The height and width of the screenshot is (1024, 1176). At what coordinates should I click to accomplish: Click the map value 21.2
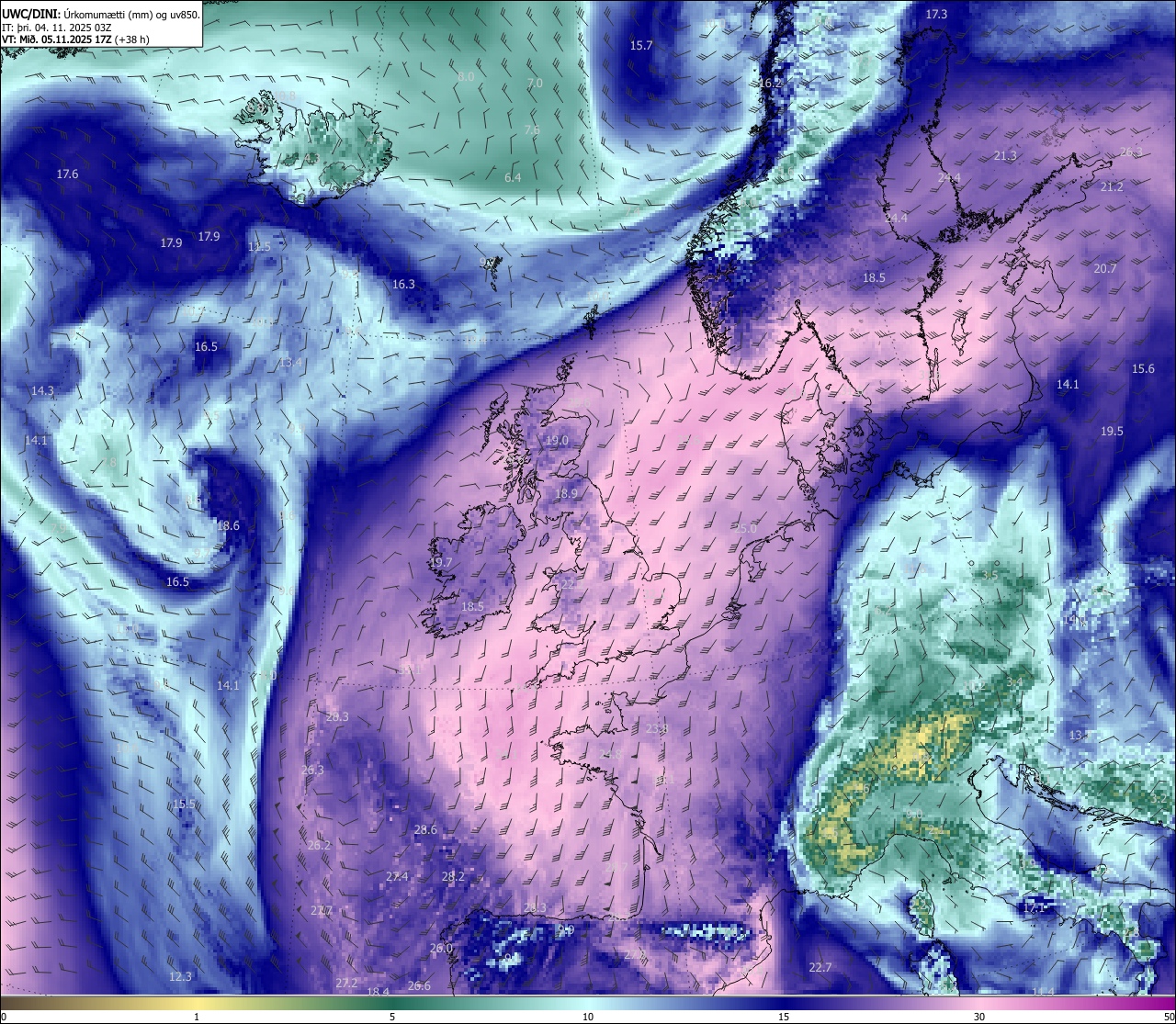click(1112, 187)
